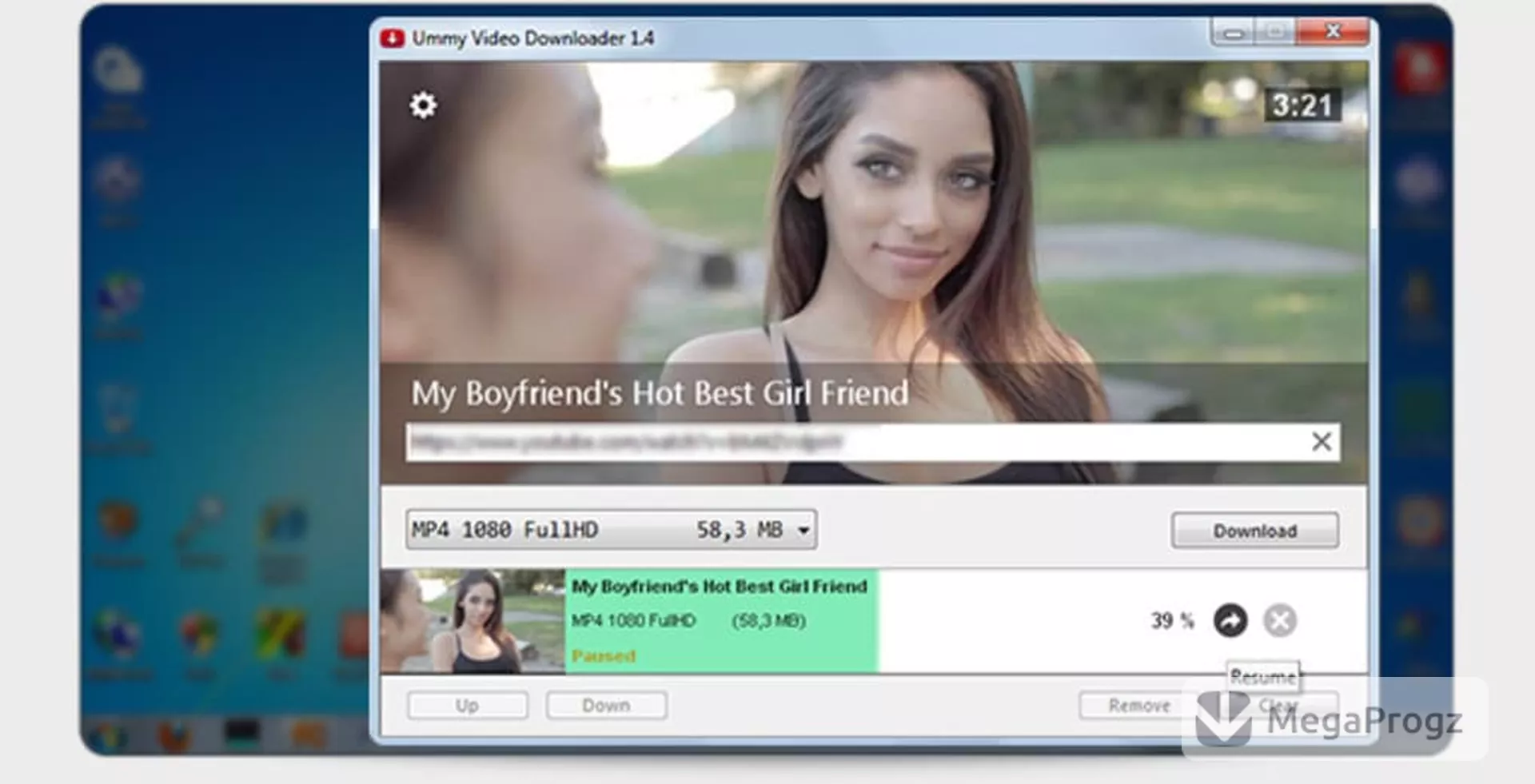
Task: Click the 39 % progress text
Action: [1172, 621]
